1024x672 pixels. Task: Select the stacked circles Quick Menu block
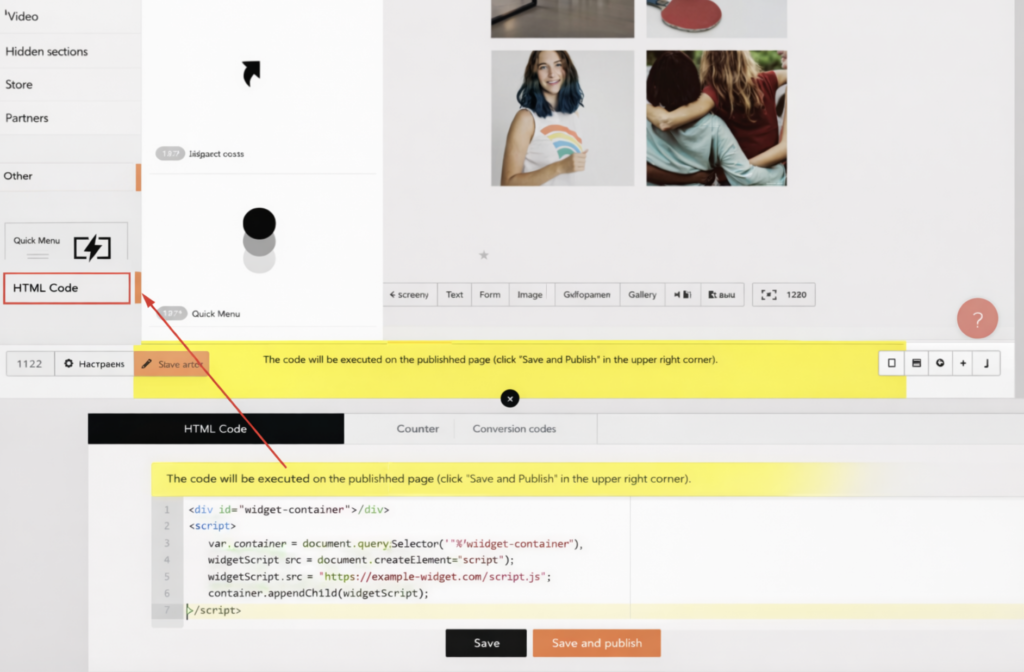[x=259, y=240]
